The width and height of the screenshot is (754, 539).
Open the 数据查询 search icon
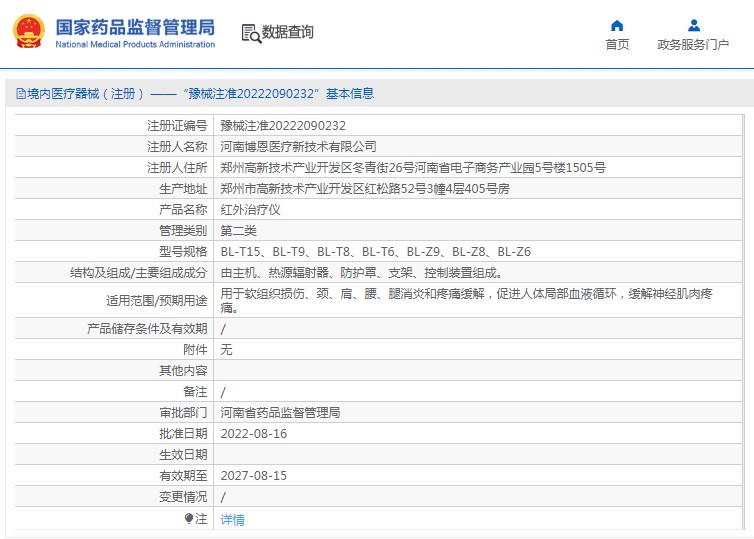(x=251, y=33)
